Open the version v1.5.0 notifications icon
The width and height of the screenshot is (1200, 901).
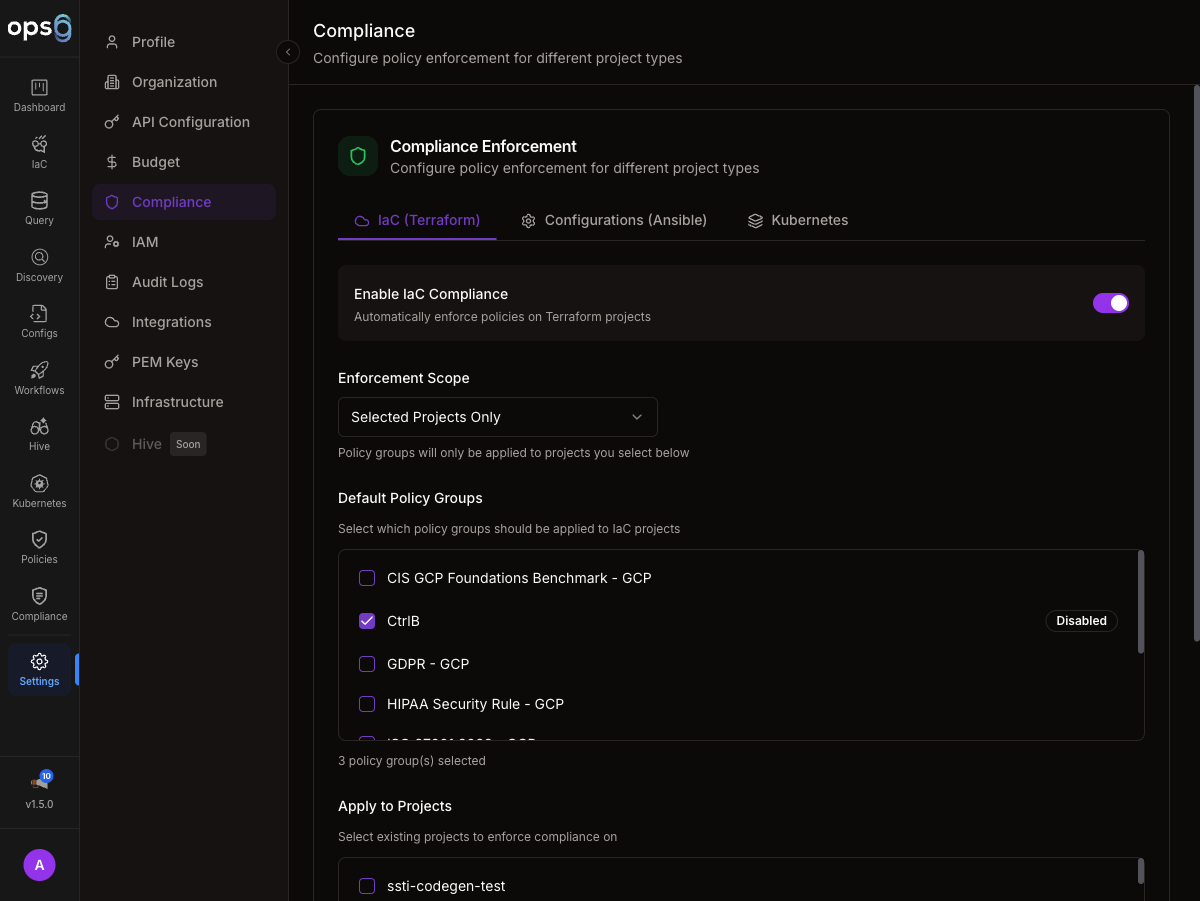pos(39,782)
